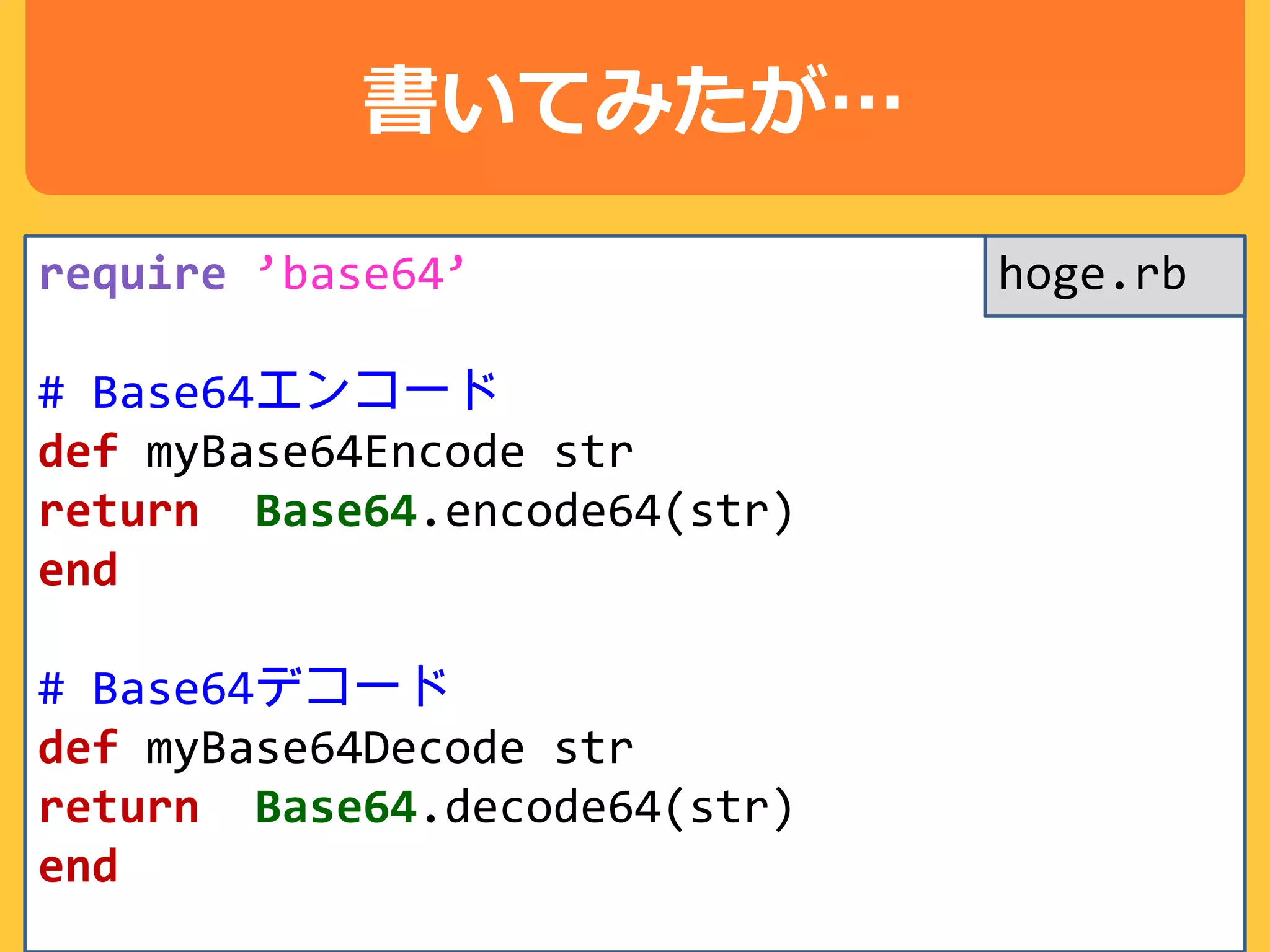Click the 'end' closing myBase64Encode
Image resolution: width=1270 pixels, height=952 pixels.
[78, 570]
